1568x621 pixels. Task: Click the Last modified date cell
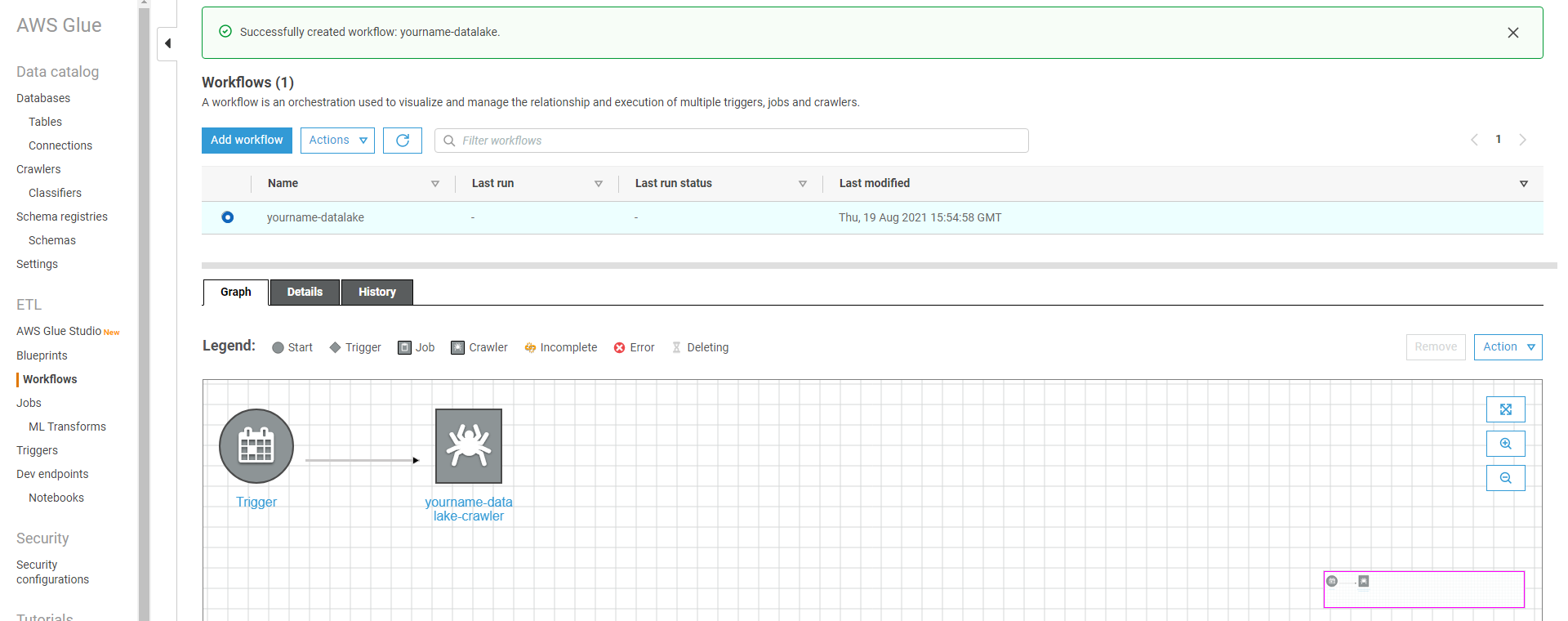coord(920,217)
